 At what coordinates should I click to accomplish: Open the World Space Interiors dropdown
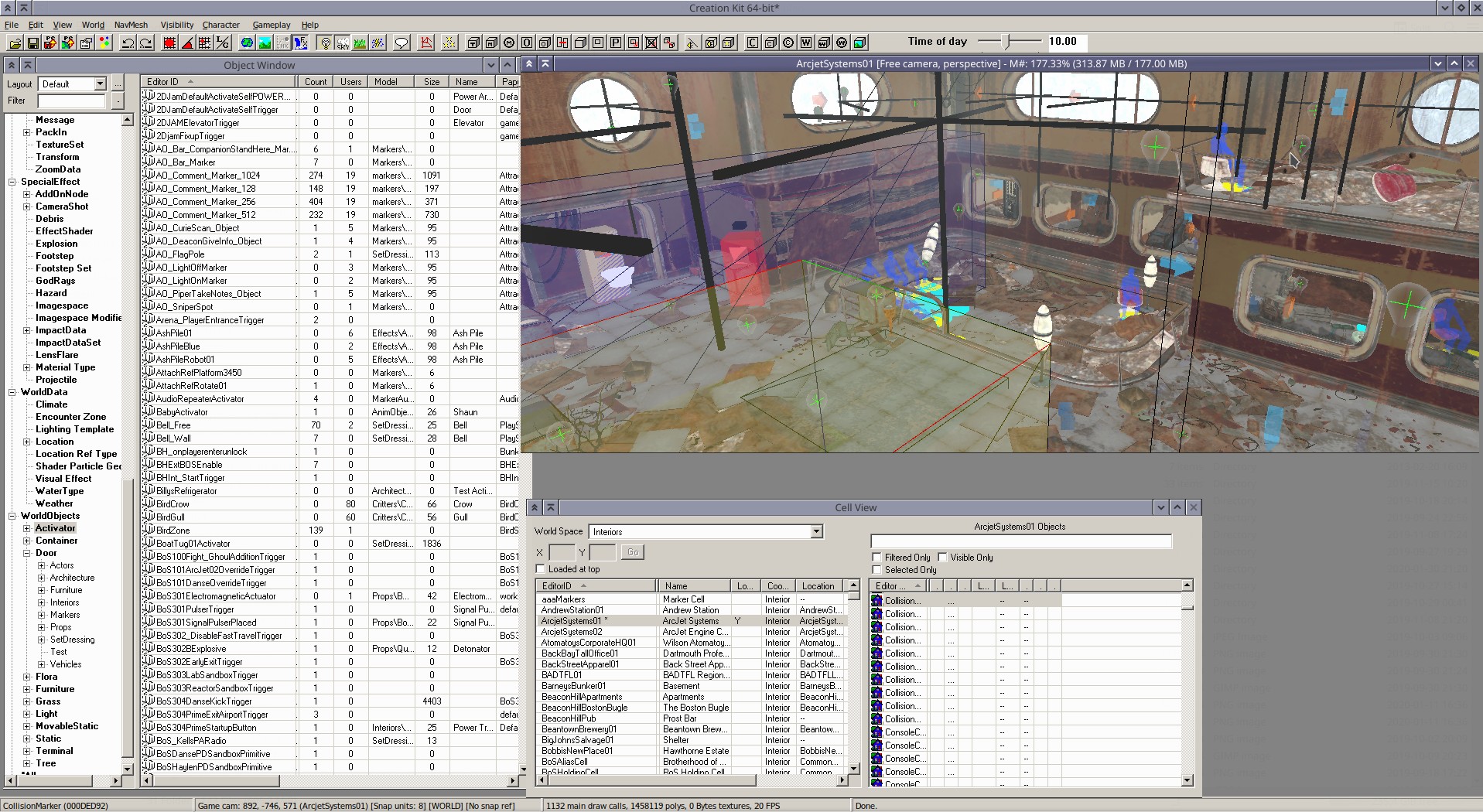click(x=816, y=531)
